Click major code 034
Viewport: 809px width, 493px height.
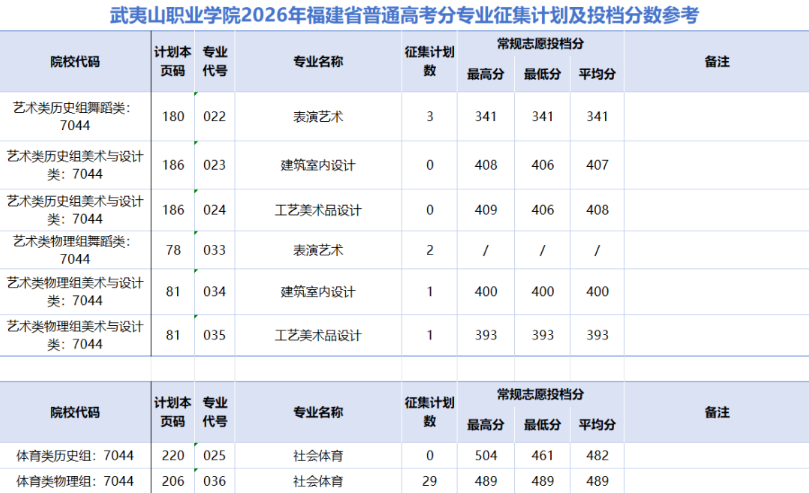(215, 291)
